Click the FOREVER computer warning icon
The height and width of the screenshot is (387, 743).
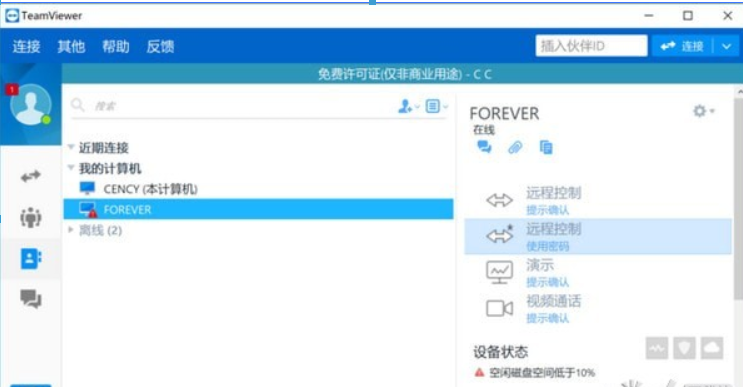tap(93, 213)
